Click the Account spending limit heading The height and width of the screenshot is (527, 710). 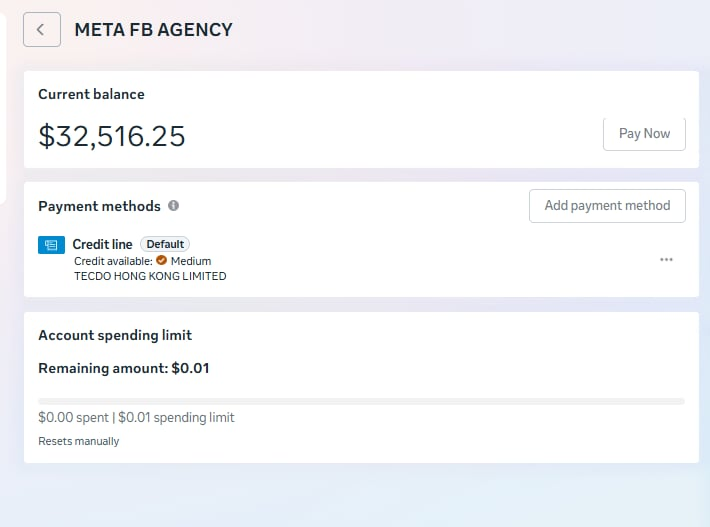115,335
